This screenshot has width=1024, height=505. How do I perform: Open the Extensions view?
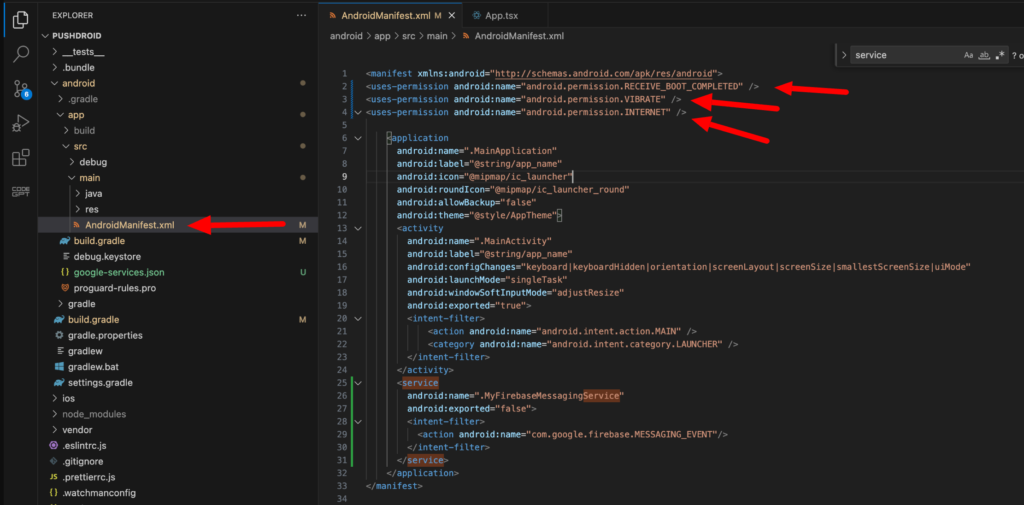(20, 157)
